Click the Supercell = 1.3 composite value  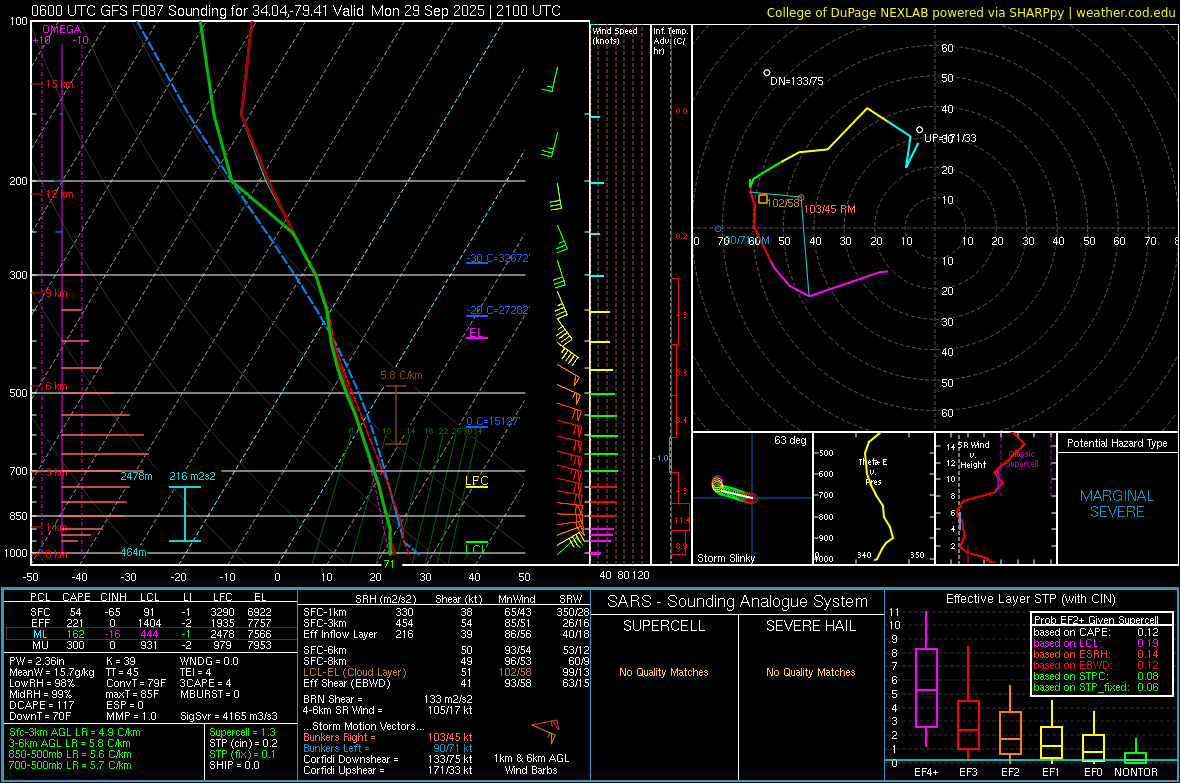tap(242, 732)
